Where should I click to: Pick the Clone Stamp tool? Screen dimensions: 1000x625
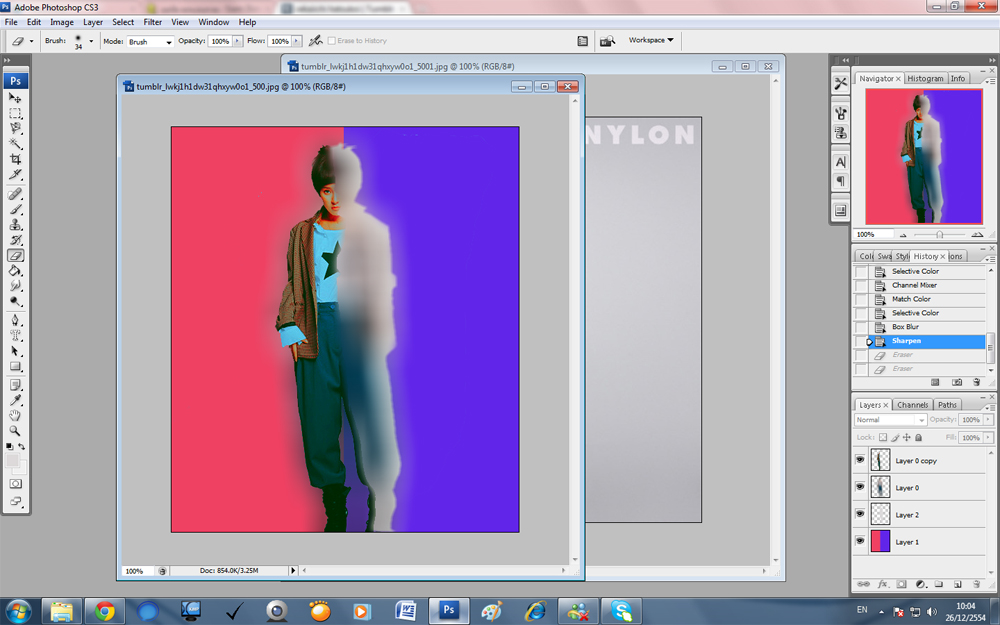point(15,225)
